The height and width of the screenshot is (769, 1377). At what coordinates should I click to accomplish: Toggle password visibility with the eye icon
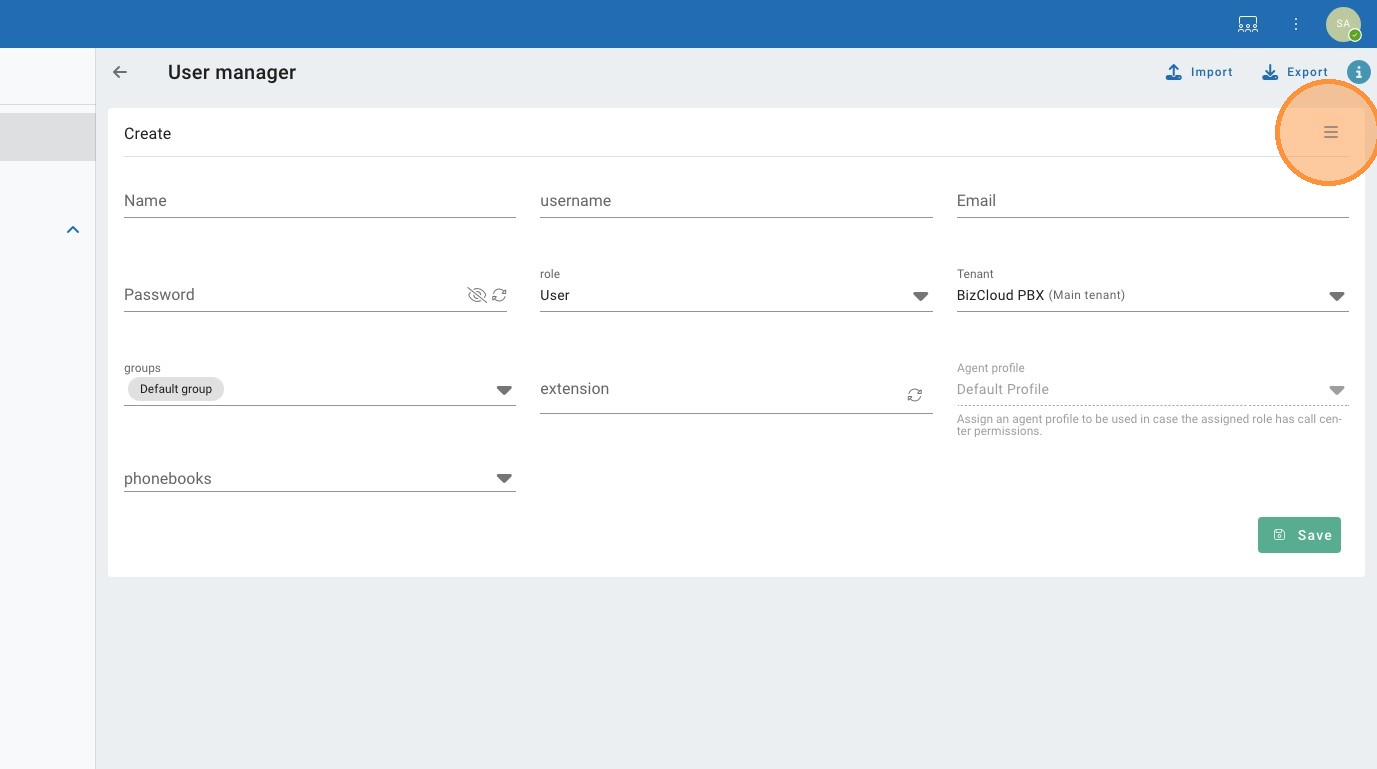[477, 295]
